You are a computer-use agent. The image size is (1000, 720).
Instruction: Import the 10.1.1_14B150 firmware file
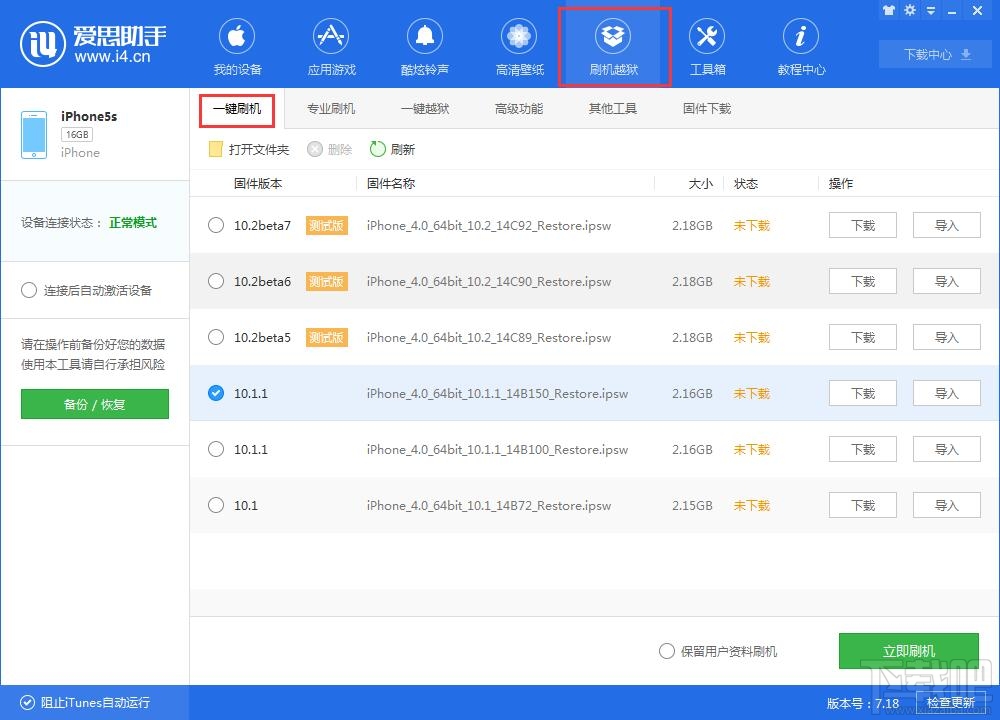[946, 393]
